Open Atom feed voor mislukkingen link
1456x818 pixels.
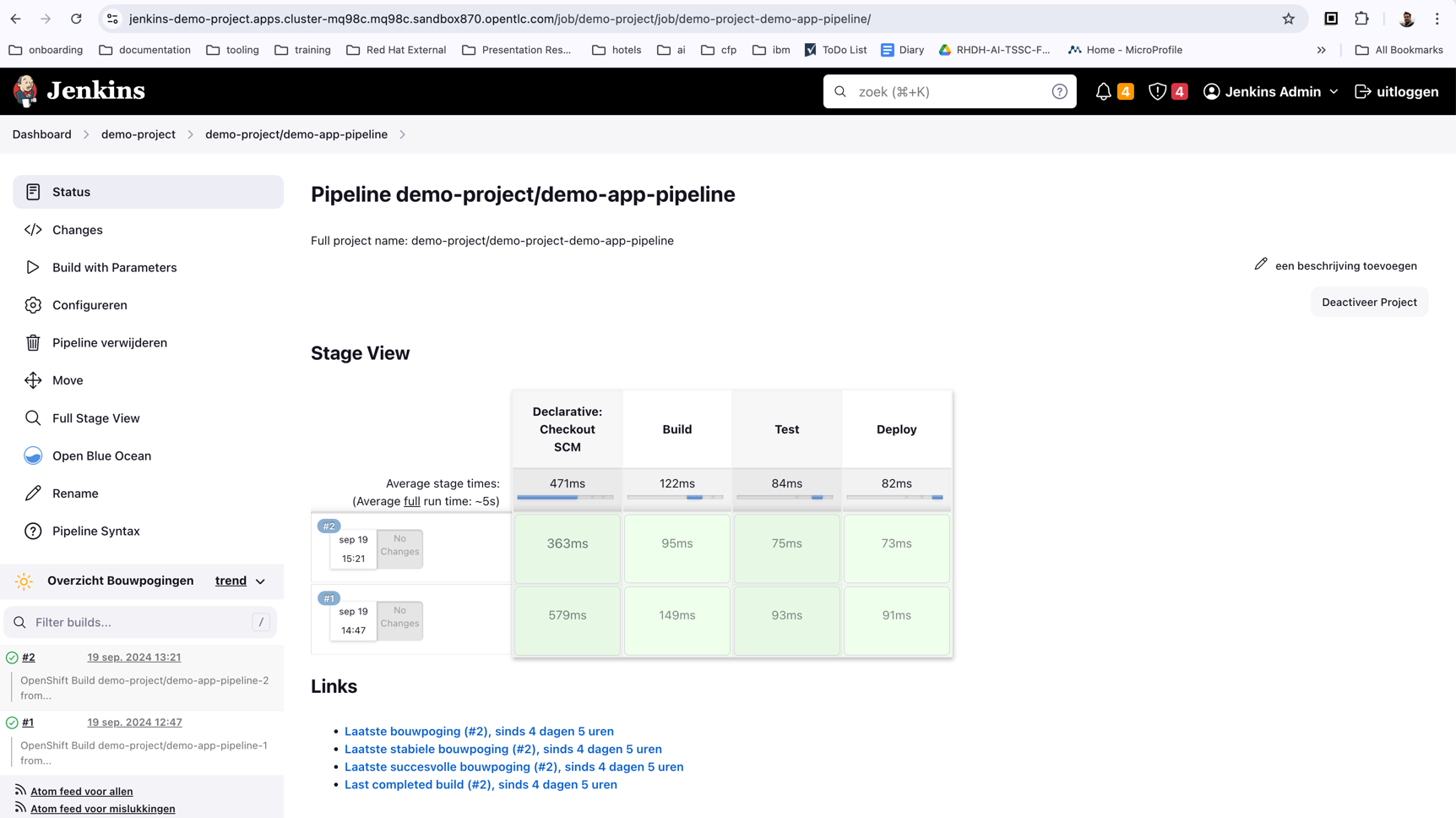click(x=103, y=809)
